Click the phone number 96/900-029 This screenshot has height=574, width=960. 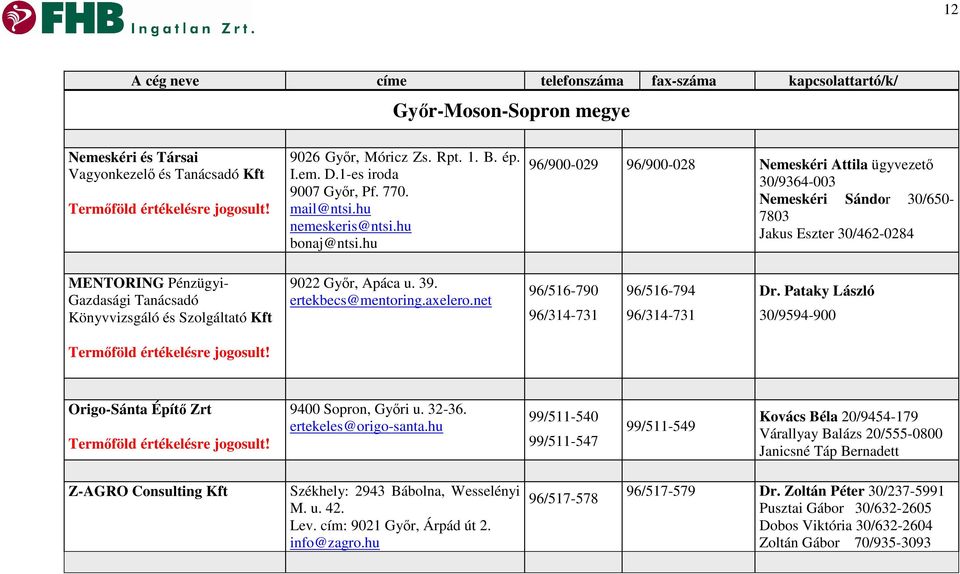click(563, 165)
